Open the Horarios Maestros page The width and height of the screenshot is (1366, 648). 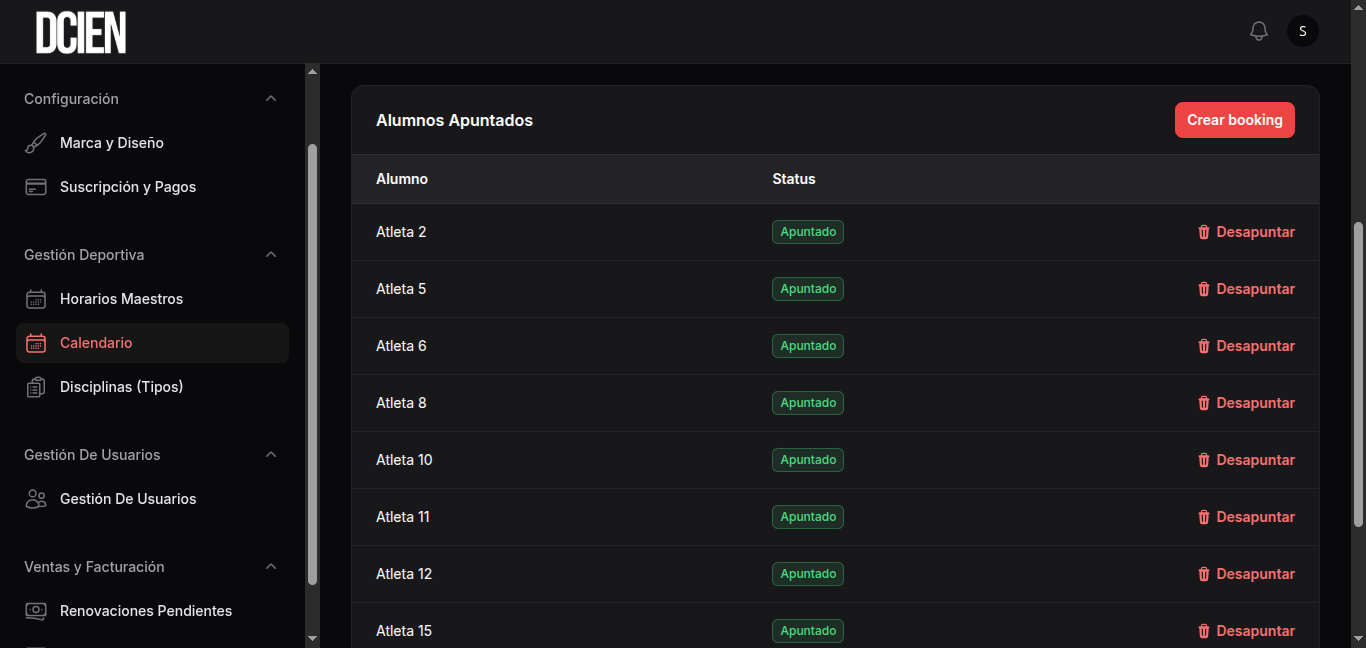120,298
